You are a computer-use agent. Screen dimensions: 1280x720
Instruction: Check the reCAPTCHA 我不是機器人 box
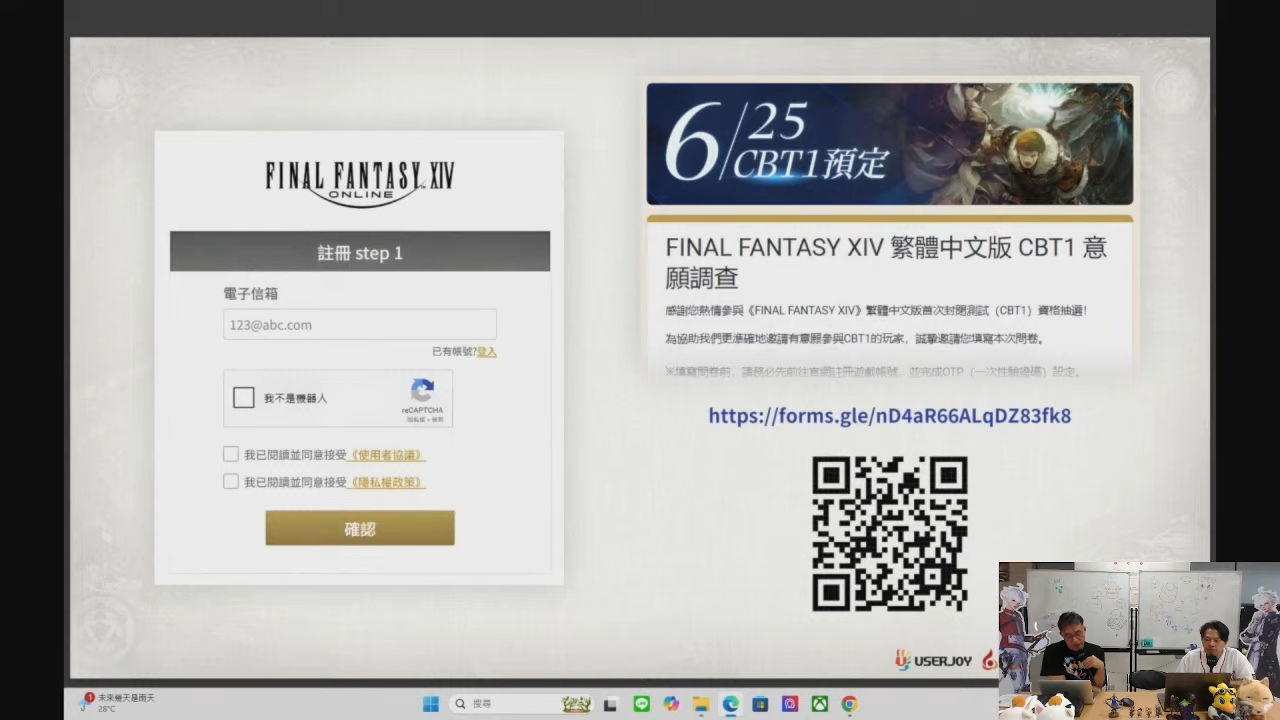pyautogui.click(x=244, y=398)
